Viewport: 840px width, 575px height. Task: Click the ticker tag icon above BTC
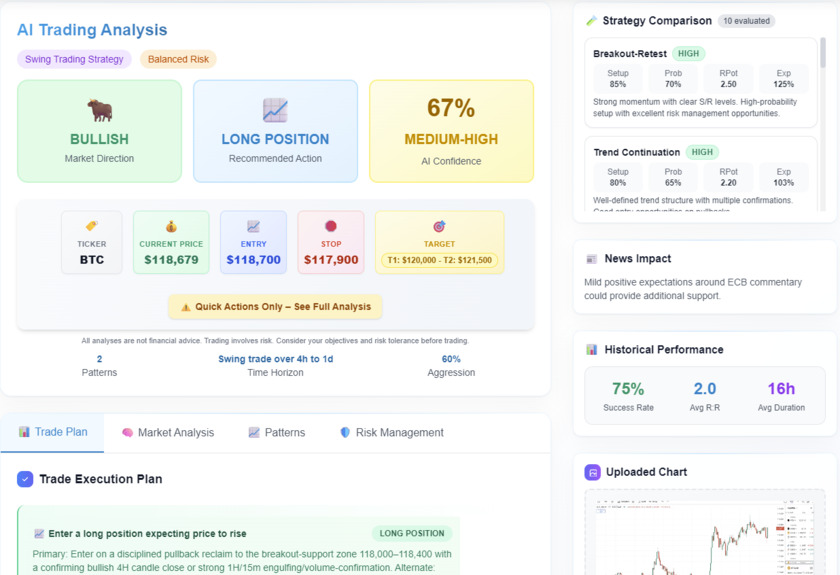click(x=92, y=226)
